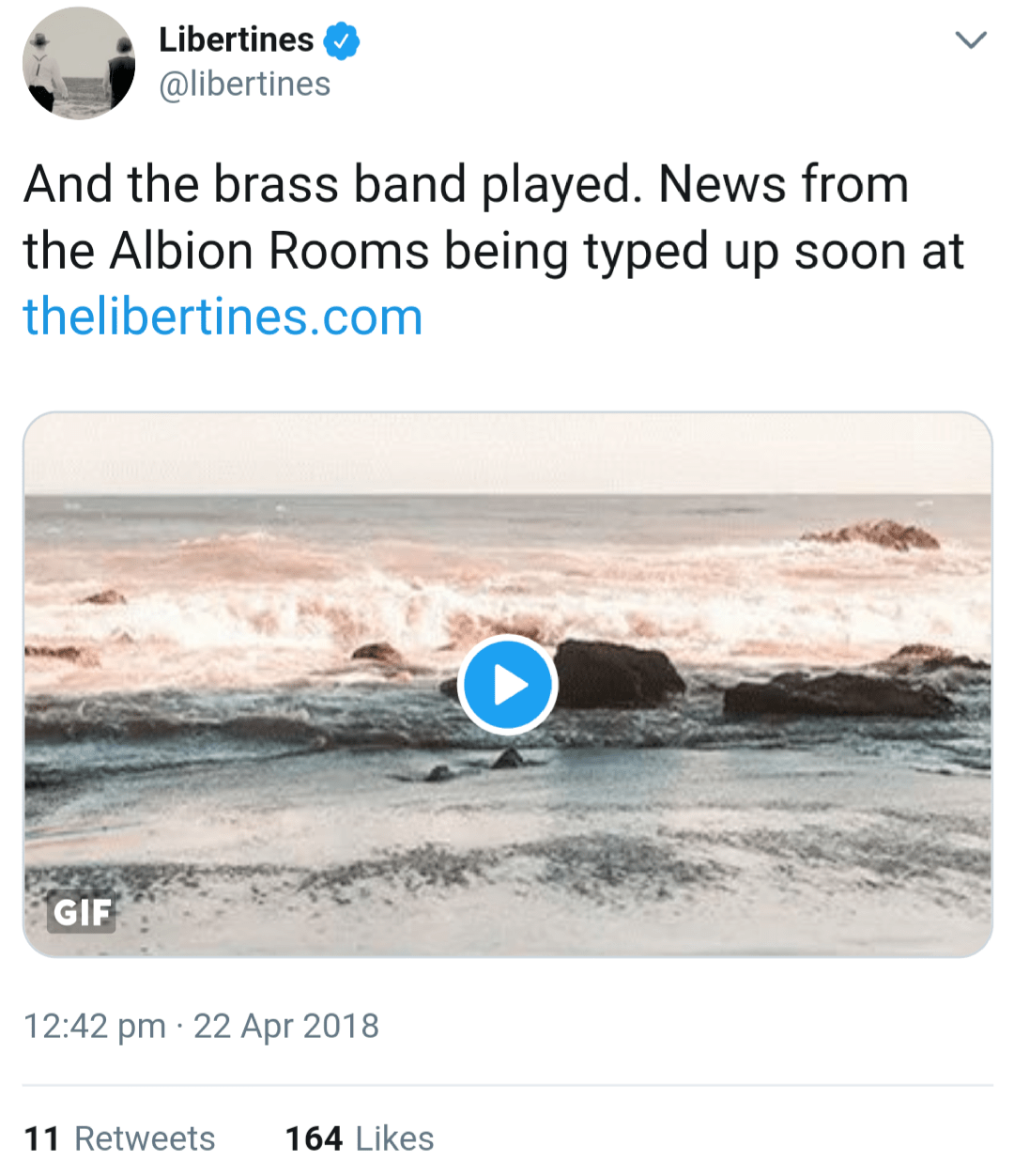Expand the tweet options chevron
The image size is (1014, 1176).
(970, 40)
